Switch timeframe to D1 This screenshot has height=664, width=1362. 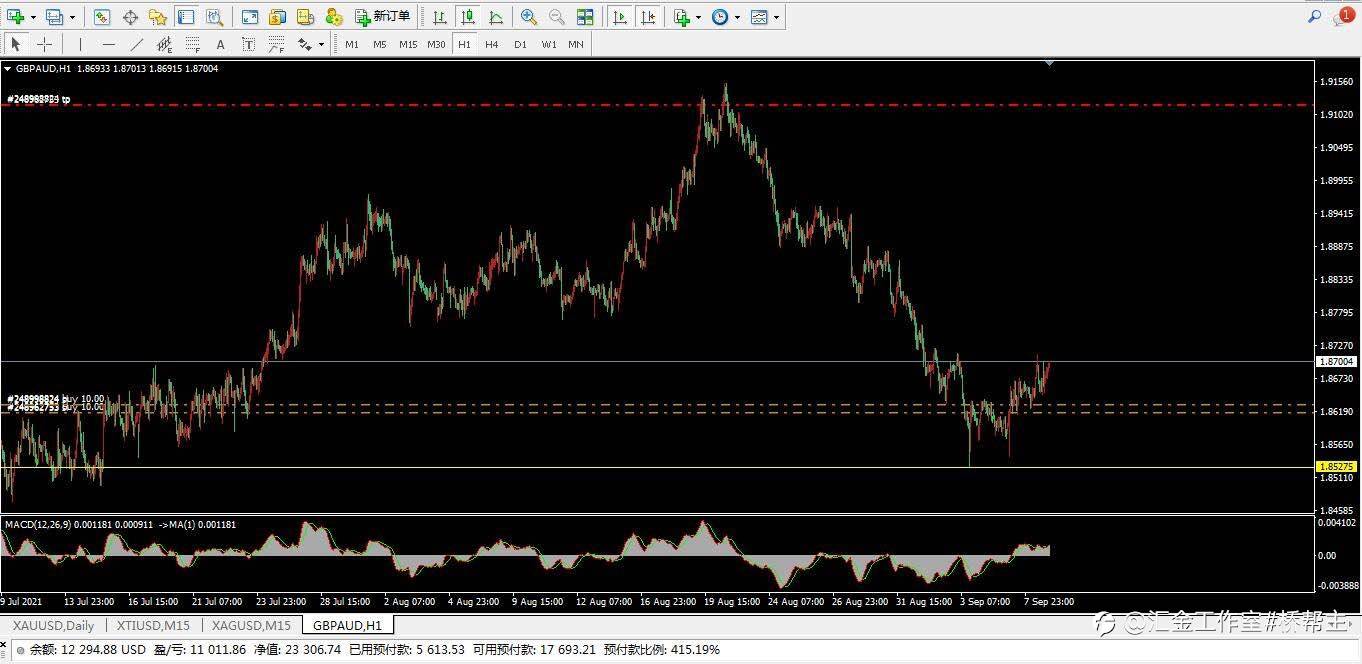(520, 44)
